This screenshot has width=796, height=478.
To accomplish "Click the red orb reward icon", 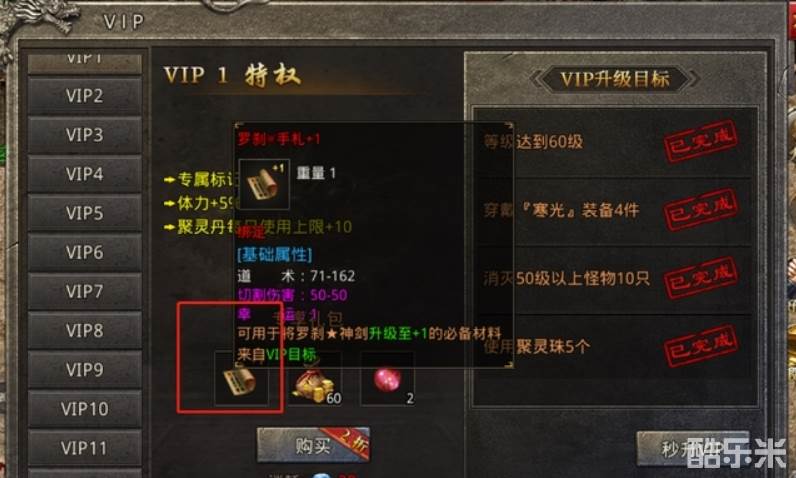I will 387,380.
